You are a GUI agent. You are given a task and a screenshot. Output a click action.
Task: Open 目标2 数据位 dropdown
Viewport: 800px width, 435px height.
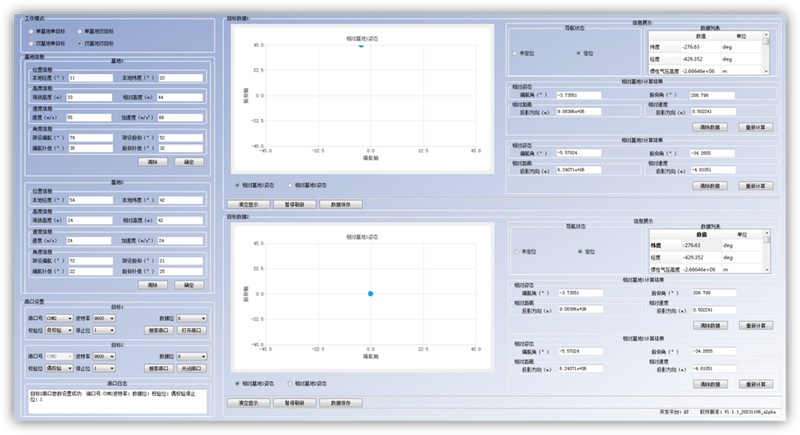click(191, 356)
